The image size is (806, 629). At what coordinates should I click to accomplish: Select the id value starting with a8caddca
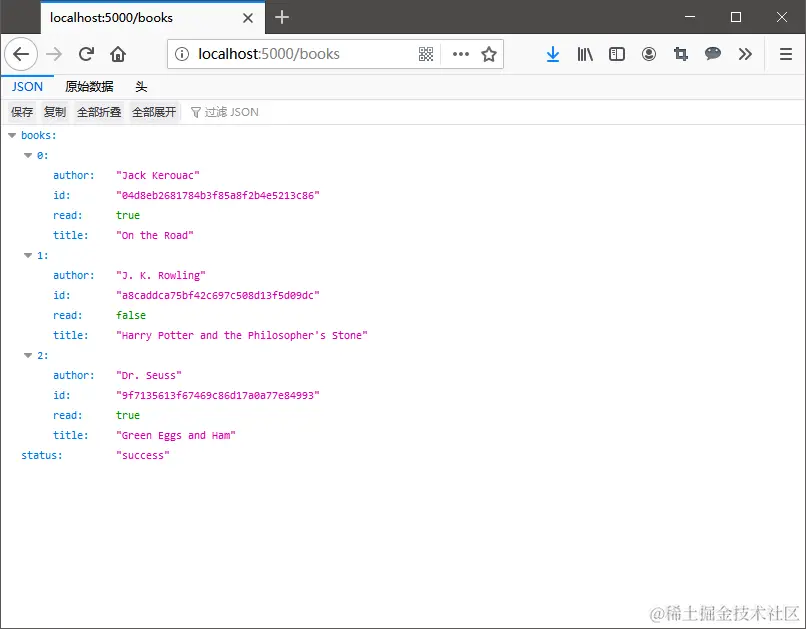point(217,295)
